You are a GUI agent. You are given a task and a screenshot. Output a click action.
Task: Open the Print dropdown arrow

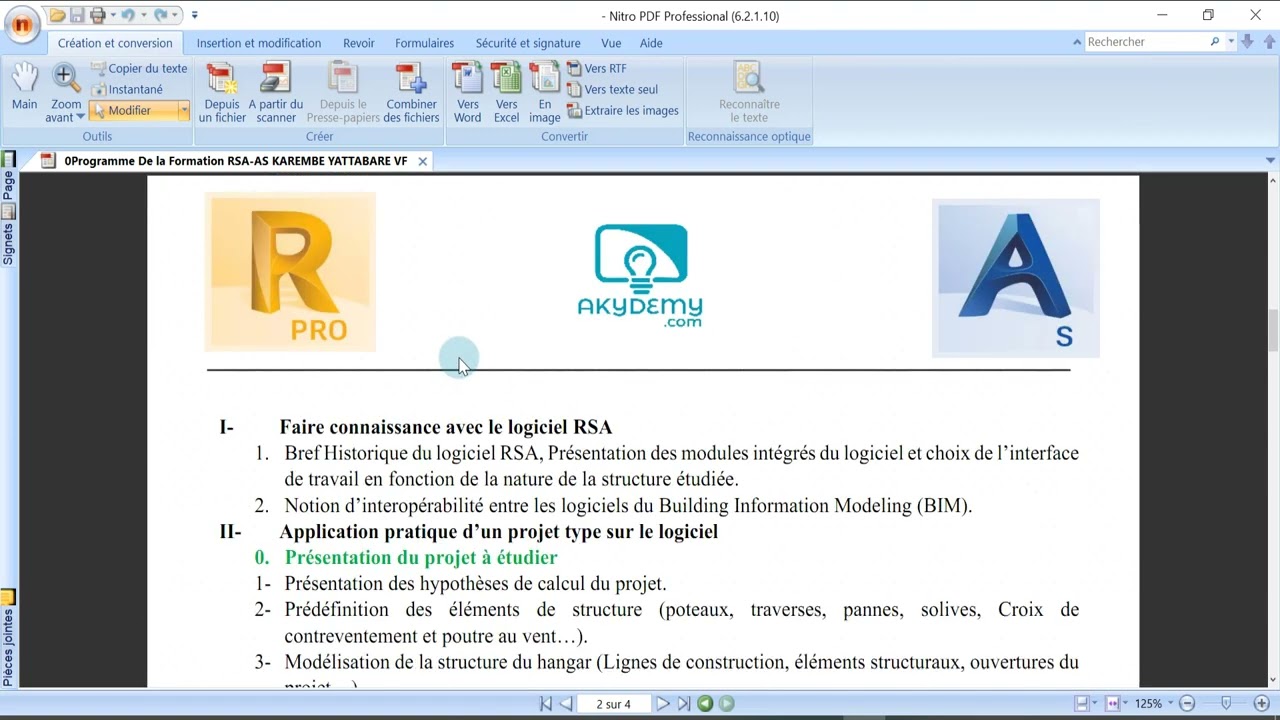tap(111, 15)
